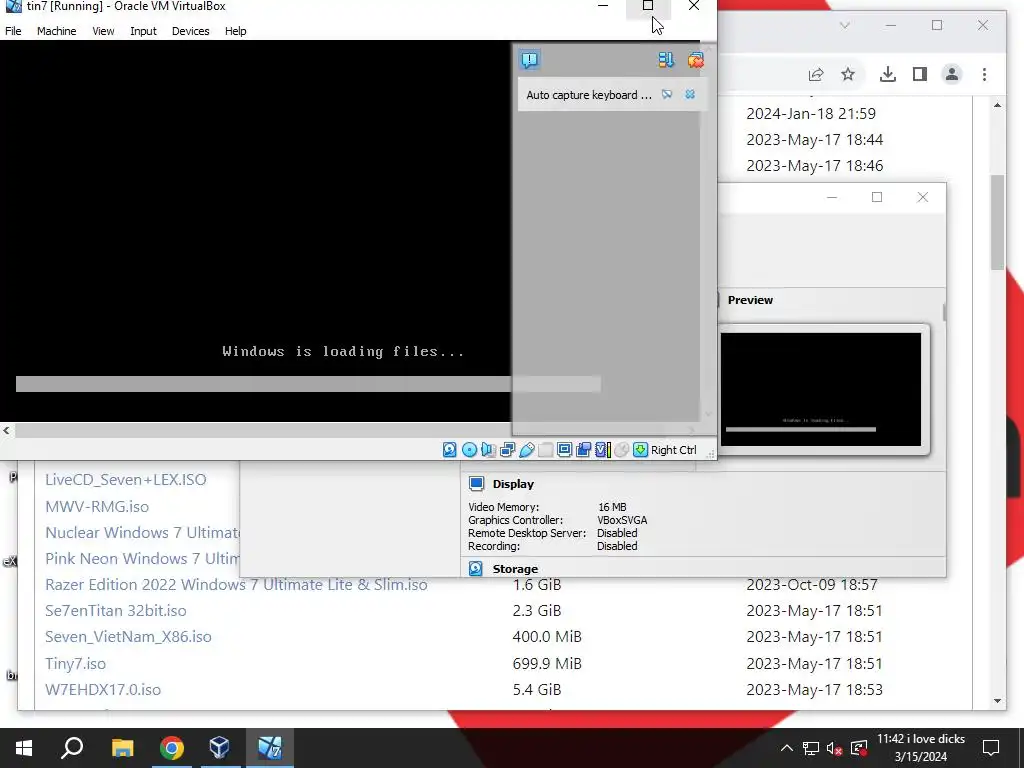Screen dimensions: 1024x768
Task: Open the Windows Start menu
Action: point(24,748)
